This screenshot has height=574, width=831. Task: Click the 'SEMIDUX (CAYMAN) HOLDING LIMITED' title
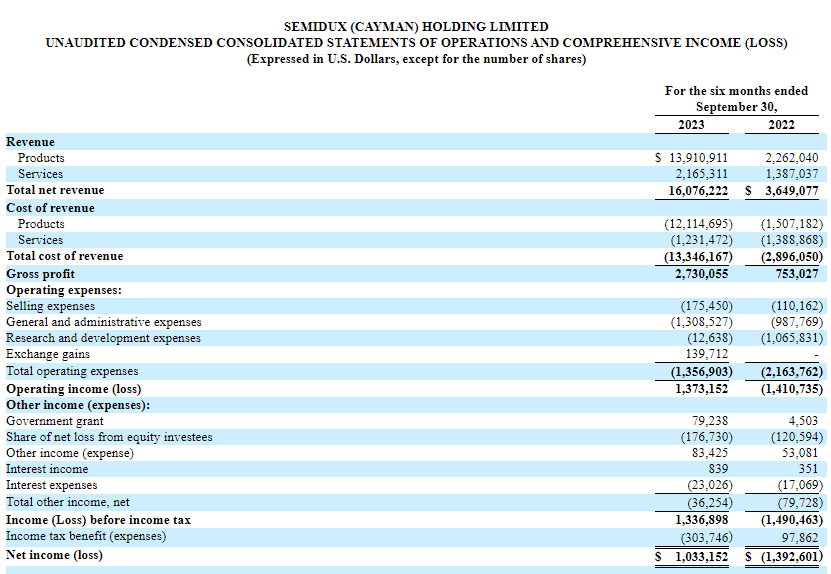[416, 27]
